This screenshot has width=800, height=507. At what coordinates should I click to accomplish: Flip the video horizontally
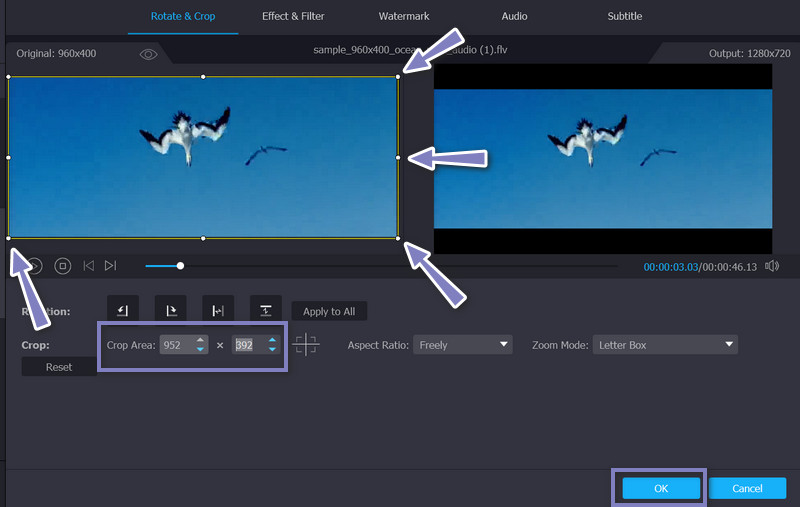coord(218,311)
